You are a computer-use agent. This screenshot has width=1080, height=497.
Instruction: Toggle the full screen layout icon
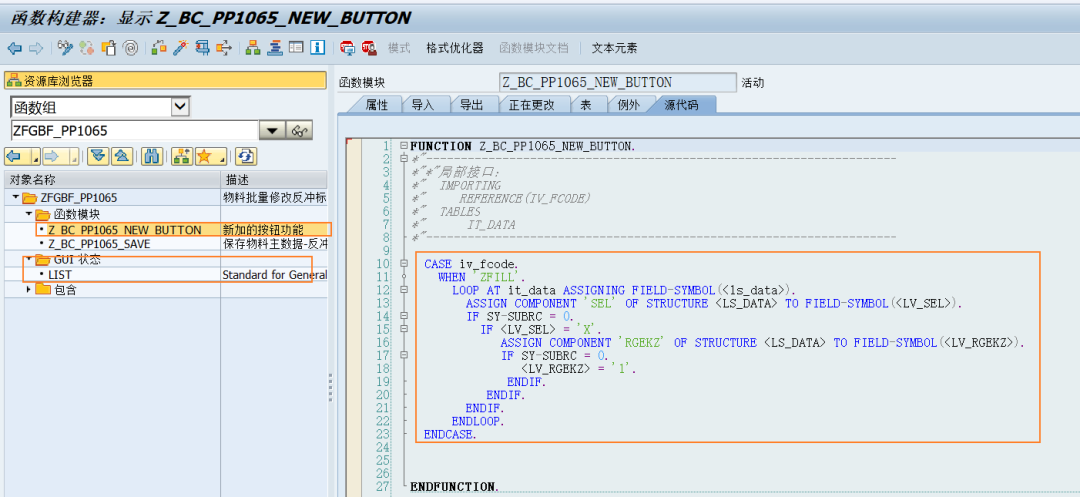[296, 47]
